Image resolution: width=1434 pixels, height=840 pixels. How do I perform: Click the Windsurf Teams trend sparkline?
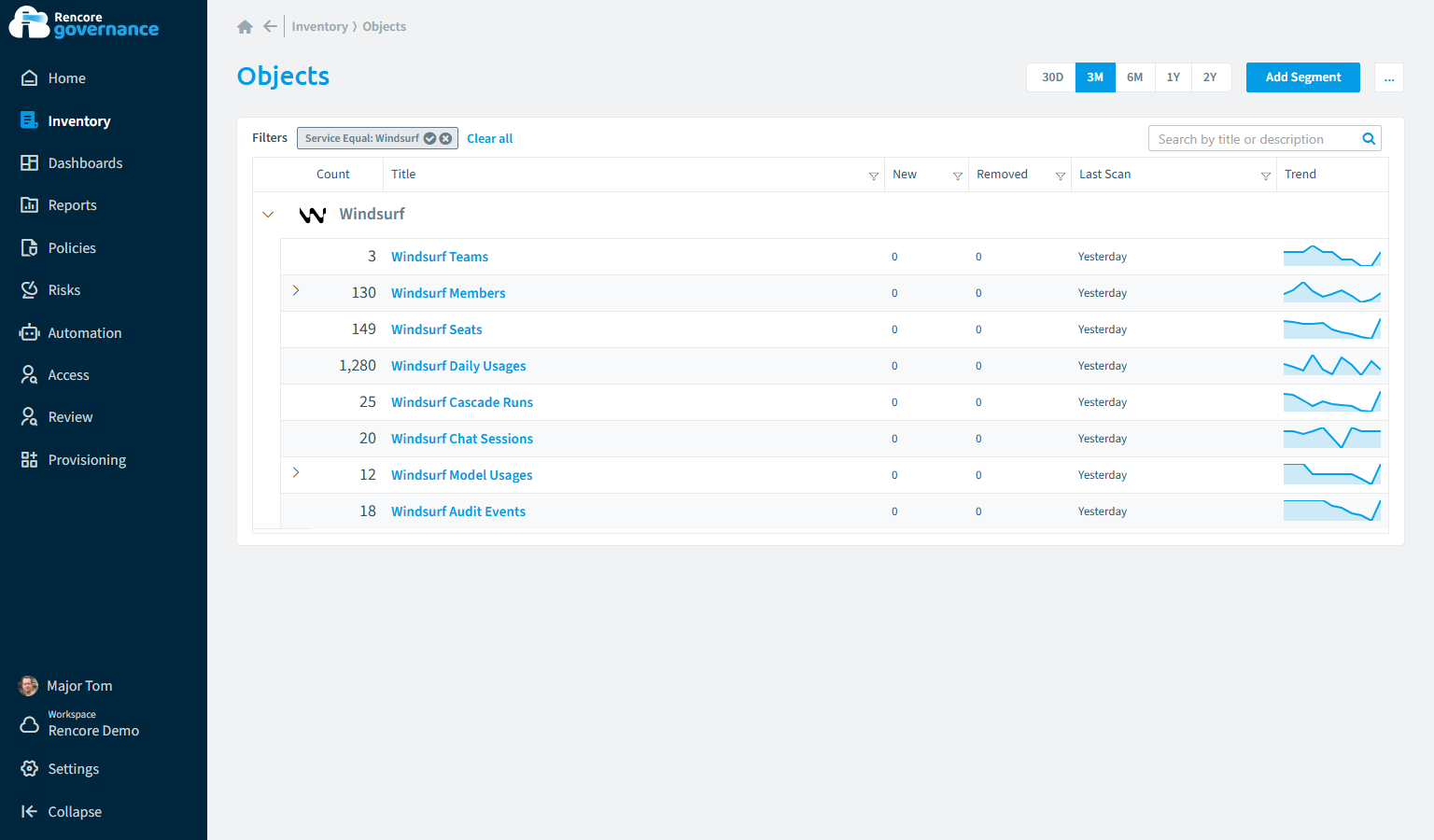point(1332,256)
